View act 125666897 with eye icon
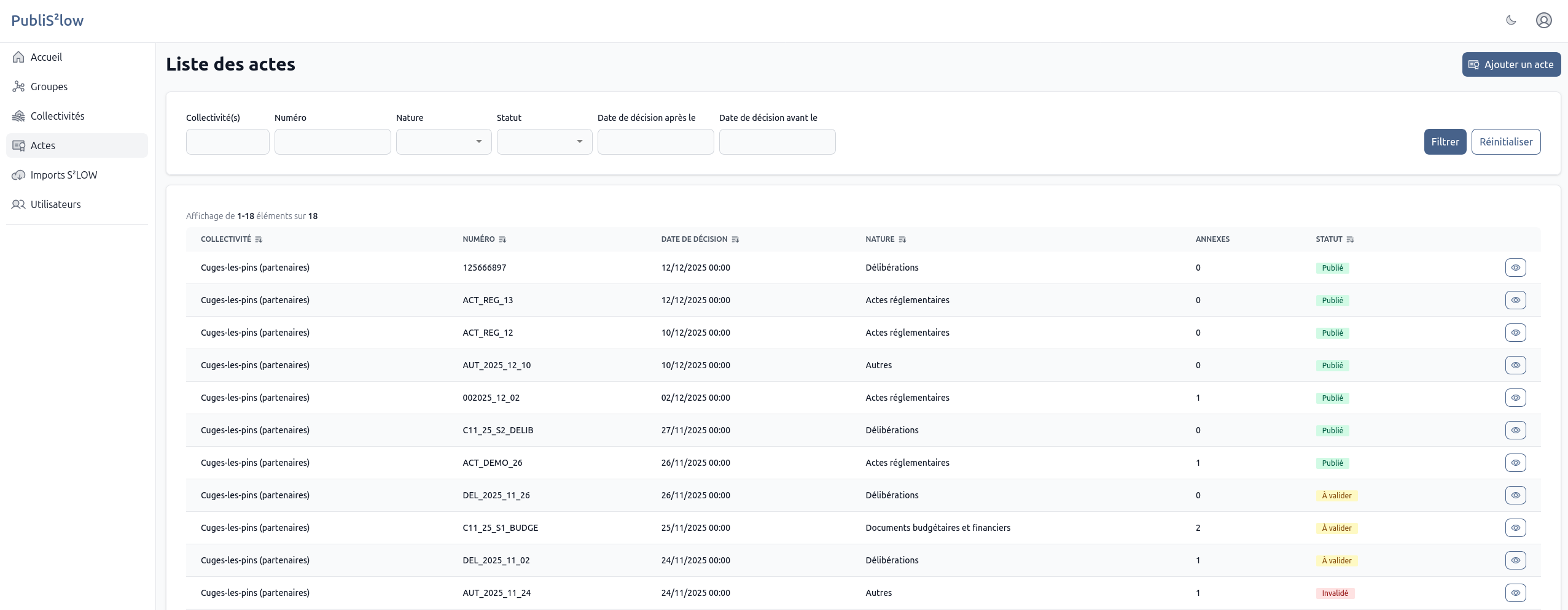Screen dimensions: 1568x610 click(x=1515, y=268)
